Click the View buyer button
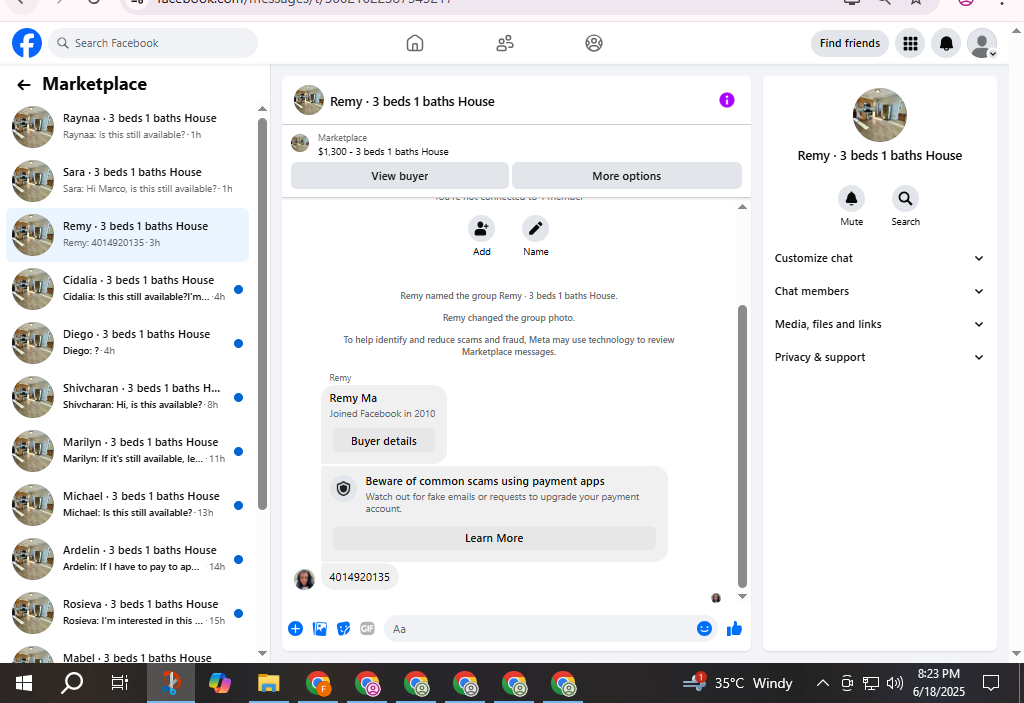Viewport: 1024px width, 703px height. click(x=400, y=176)
